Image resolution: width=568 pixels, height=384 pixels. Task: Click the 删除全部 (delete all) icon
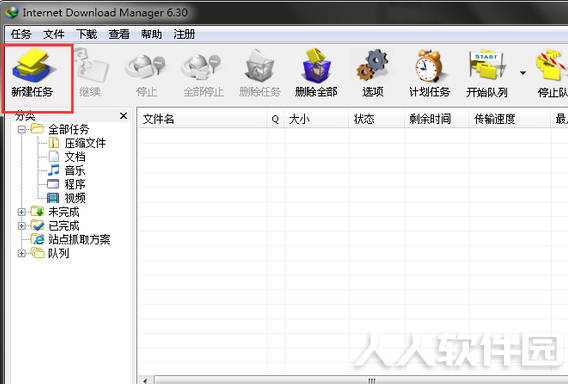tap(316, 66)
